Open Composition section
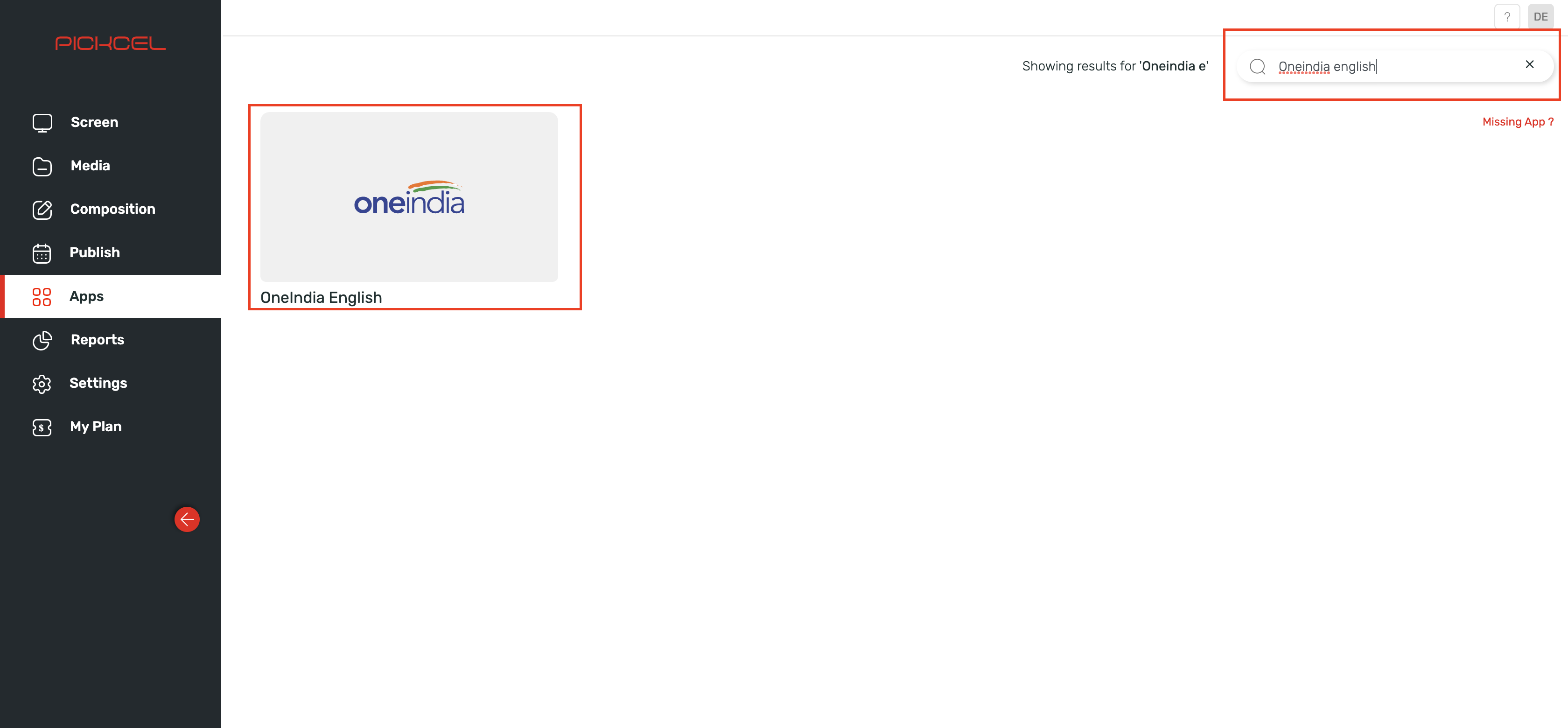The height and width of the screenshot is (728, 1568). pyautogui.click(x=112, y=209)
